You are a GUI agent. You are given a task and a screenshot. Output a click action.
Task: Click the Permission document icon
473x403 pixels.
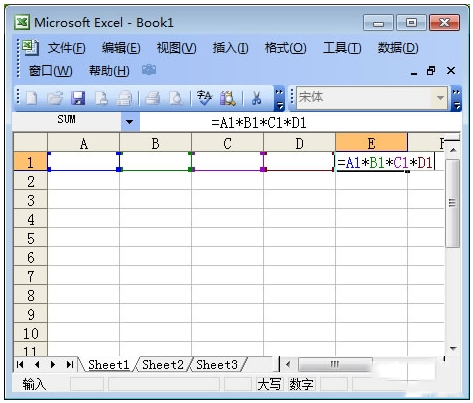pyautogui.click(x=101, y=98)
